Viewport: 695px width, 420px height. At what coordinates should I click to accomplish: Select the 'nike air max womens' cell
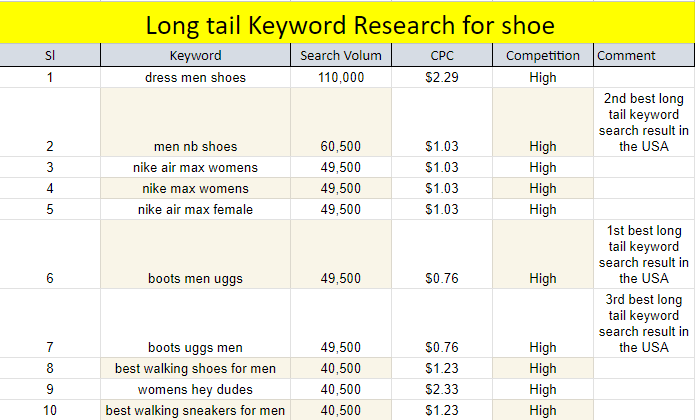click(x=195, y=168)
